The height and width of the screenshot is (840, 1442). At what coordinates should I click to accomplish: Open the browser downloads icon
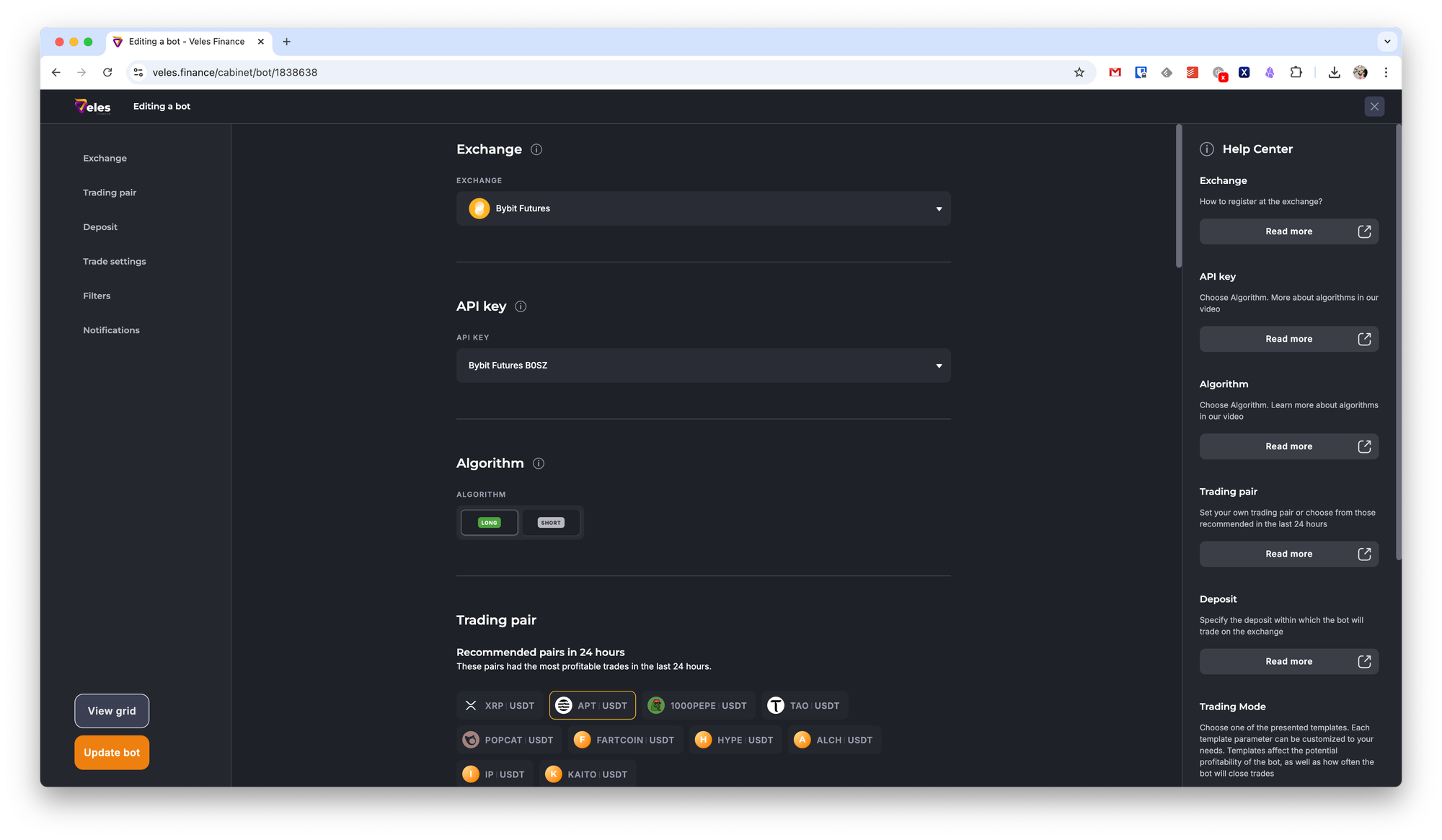(1335, 72)
